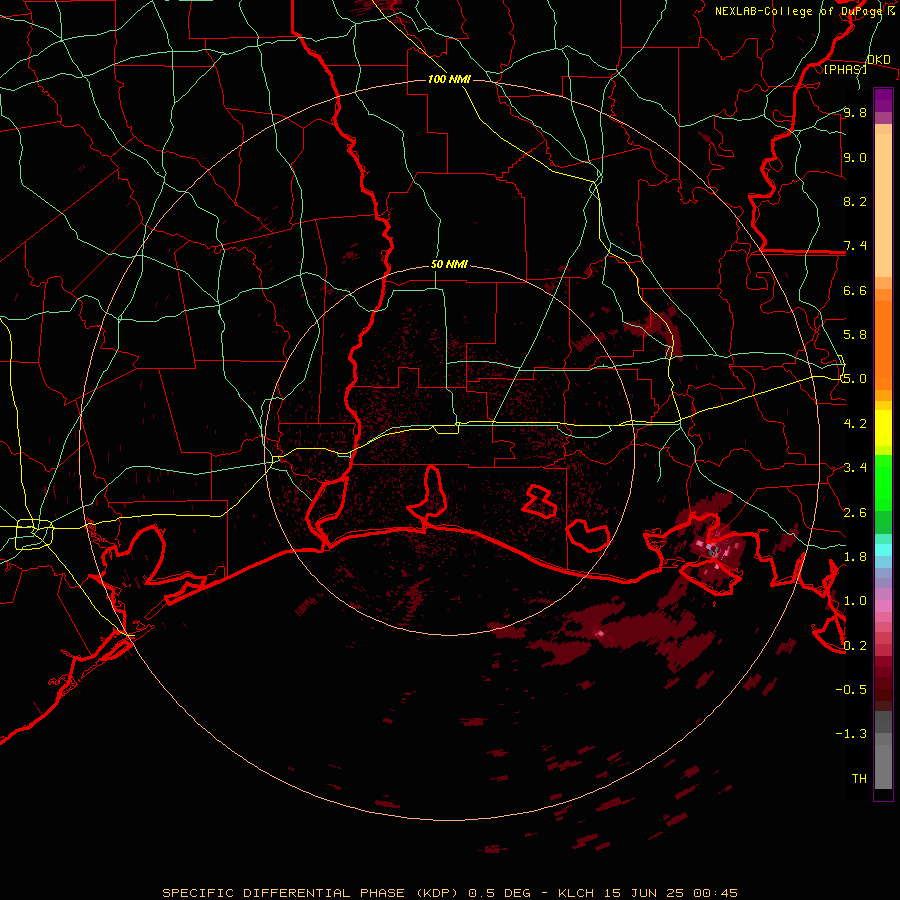The image size is (900, 900).
Task: Click the 5.8 value on the color scale
Action: pyautogui.click(x=855, y=334)
